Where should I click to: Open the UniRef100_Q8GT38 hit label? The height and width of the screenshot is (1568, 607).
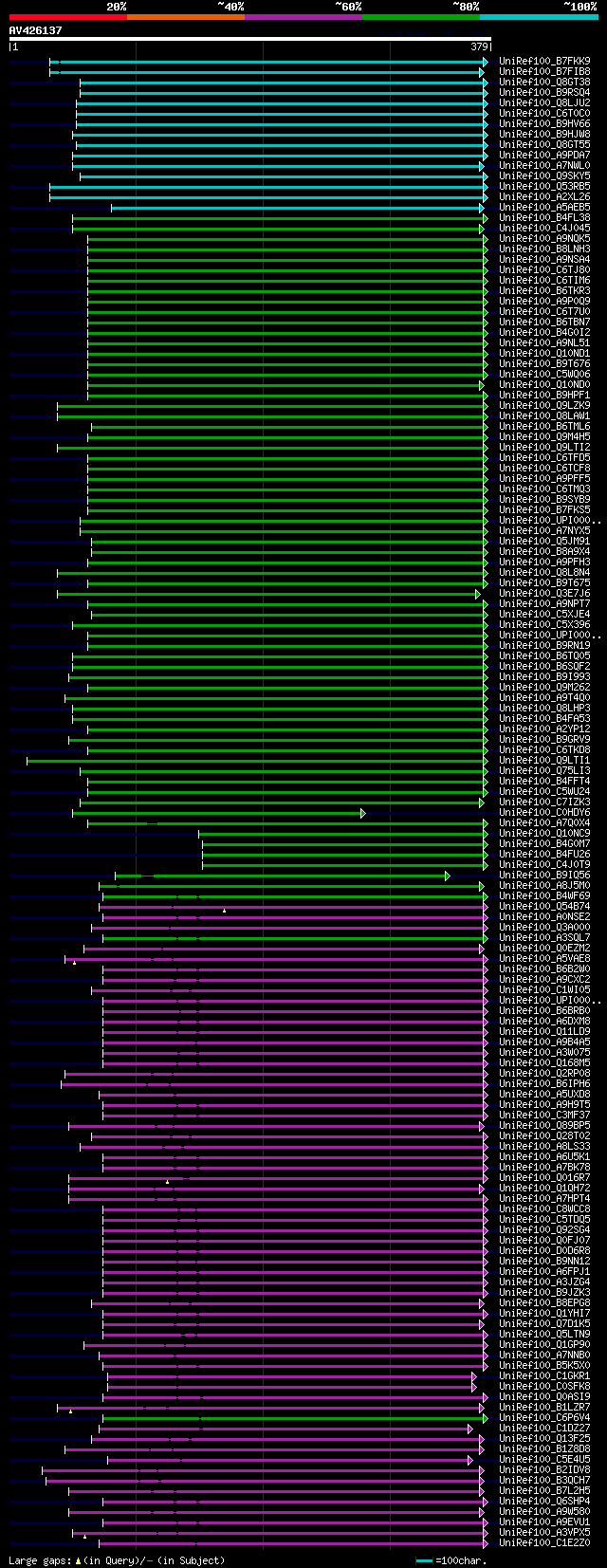[544, 83]
